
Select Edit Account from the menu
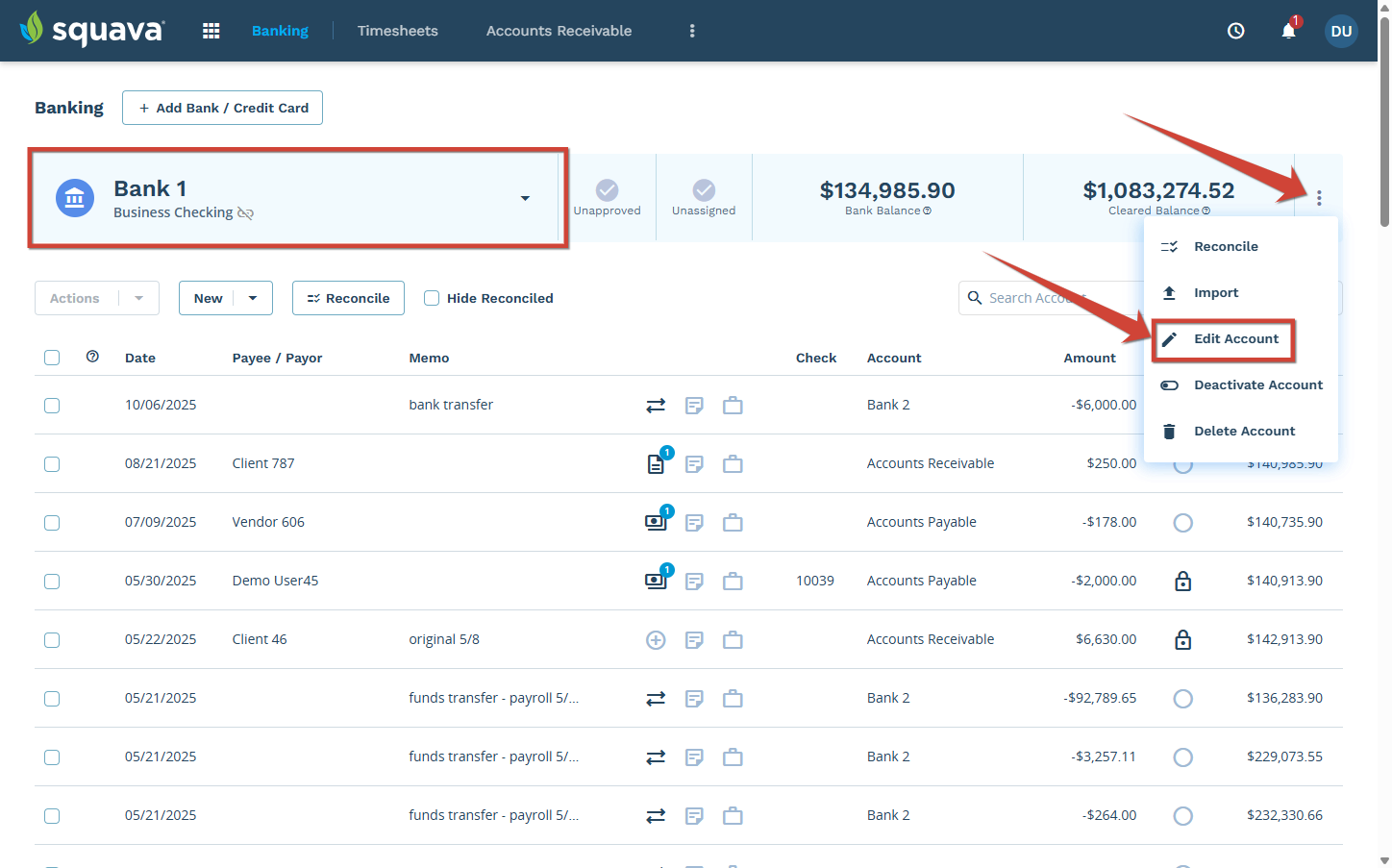pos(1235,339)
